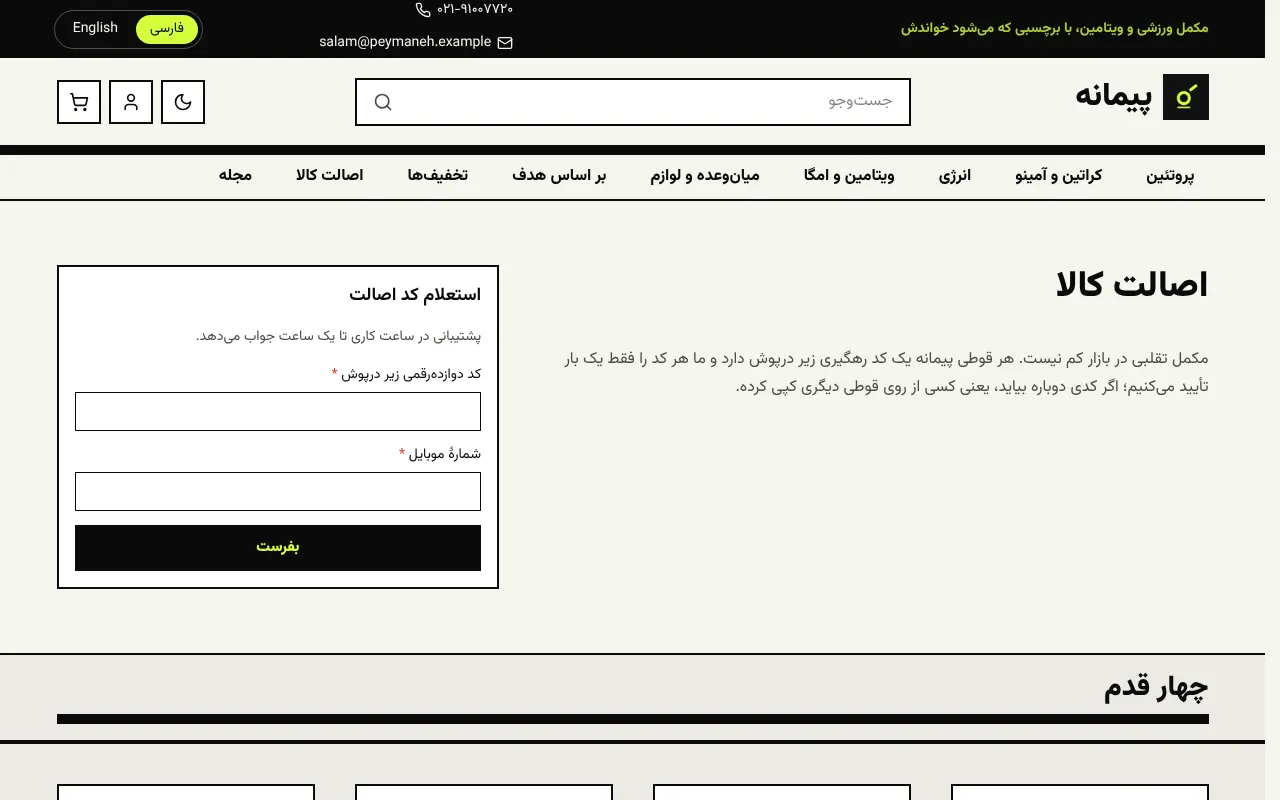Image resolution: width=1280 pixels, height=800 pixels.
Task: Open the تخفیف‌ها page
Action: 438,176
